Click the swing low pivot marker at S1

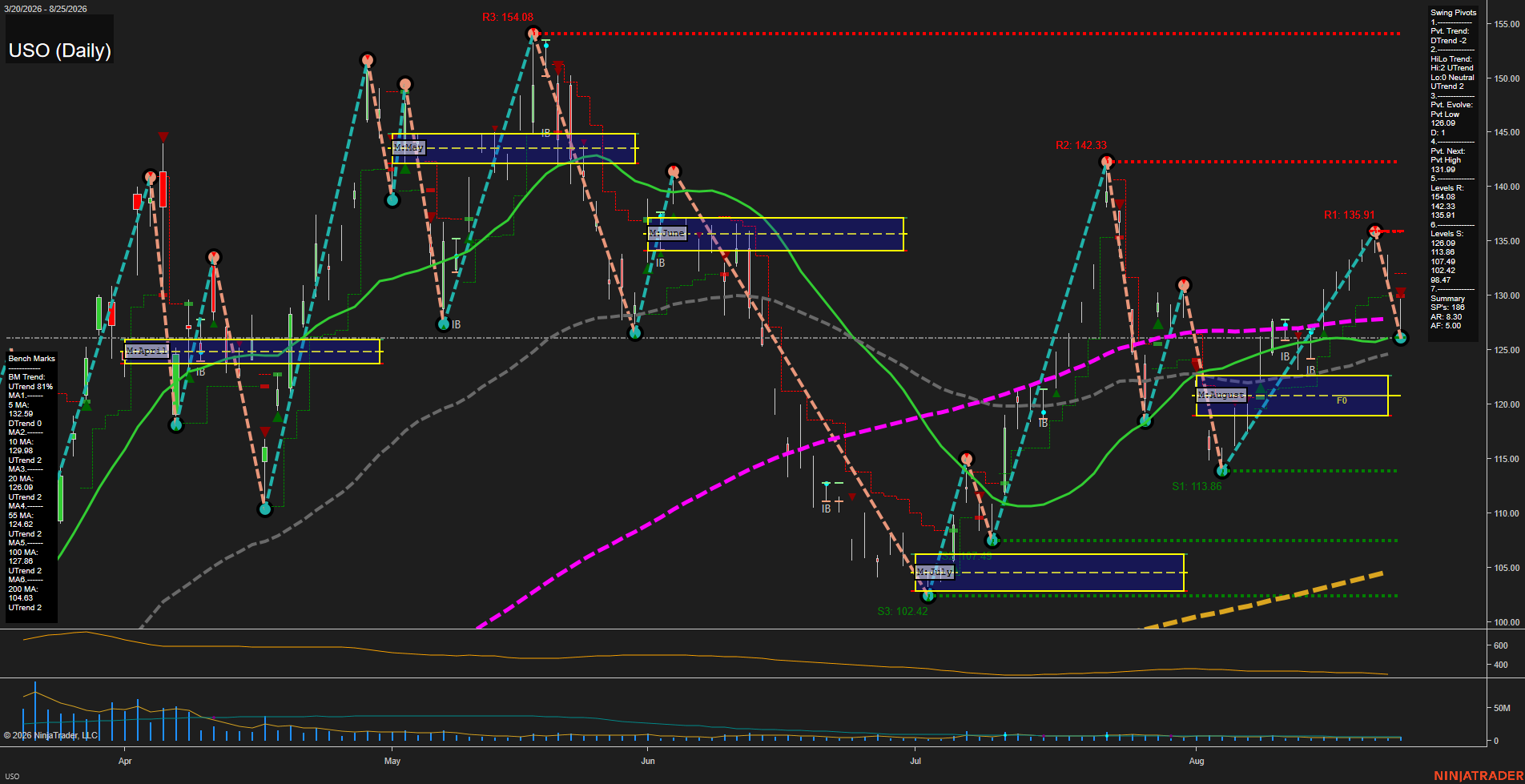pyautogui.click(x=1222, y=471)
